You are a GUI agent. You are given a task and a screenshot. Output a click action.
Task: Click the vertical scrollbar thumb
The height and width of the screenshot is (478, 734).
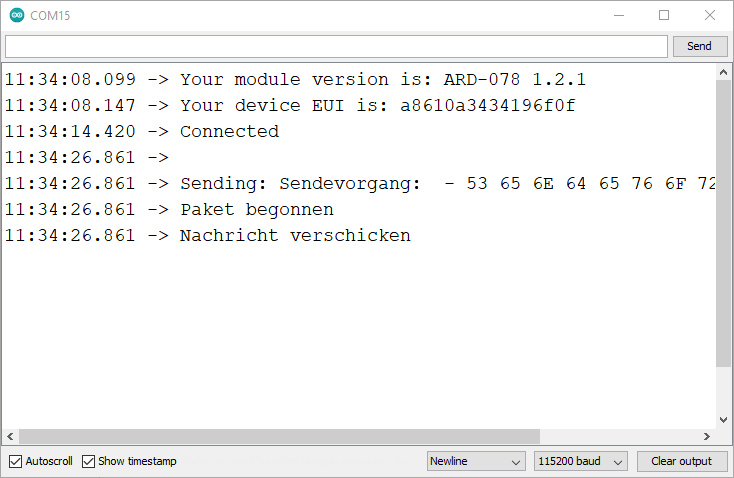click(x=723, y=224)
